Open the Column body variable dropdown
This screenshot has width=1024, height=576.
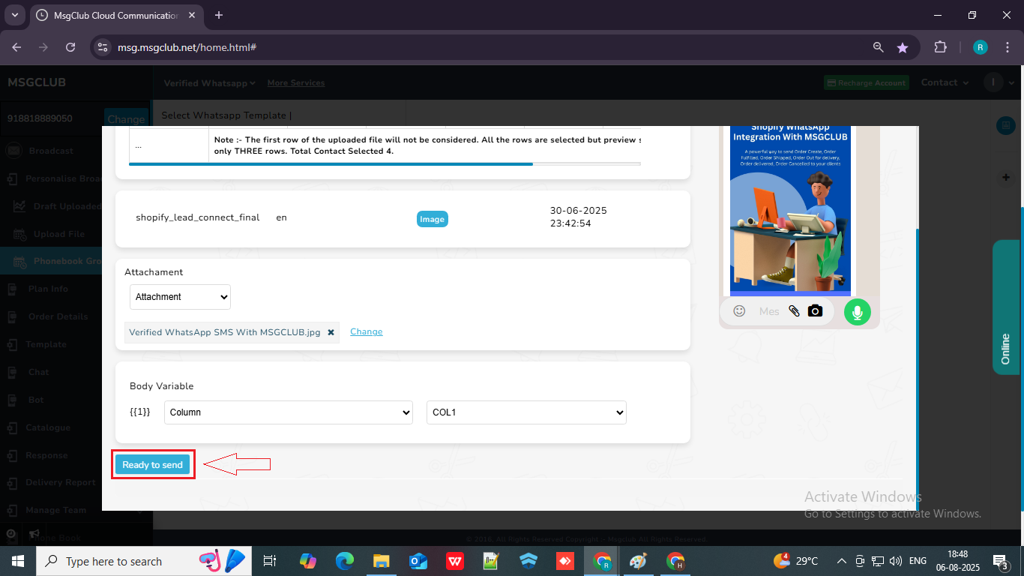[289, 413]
